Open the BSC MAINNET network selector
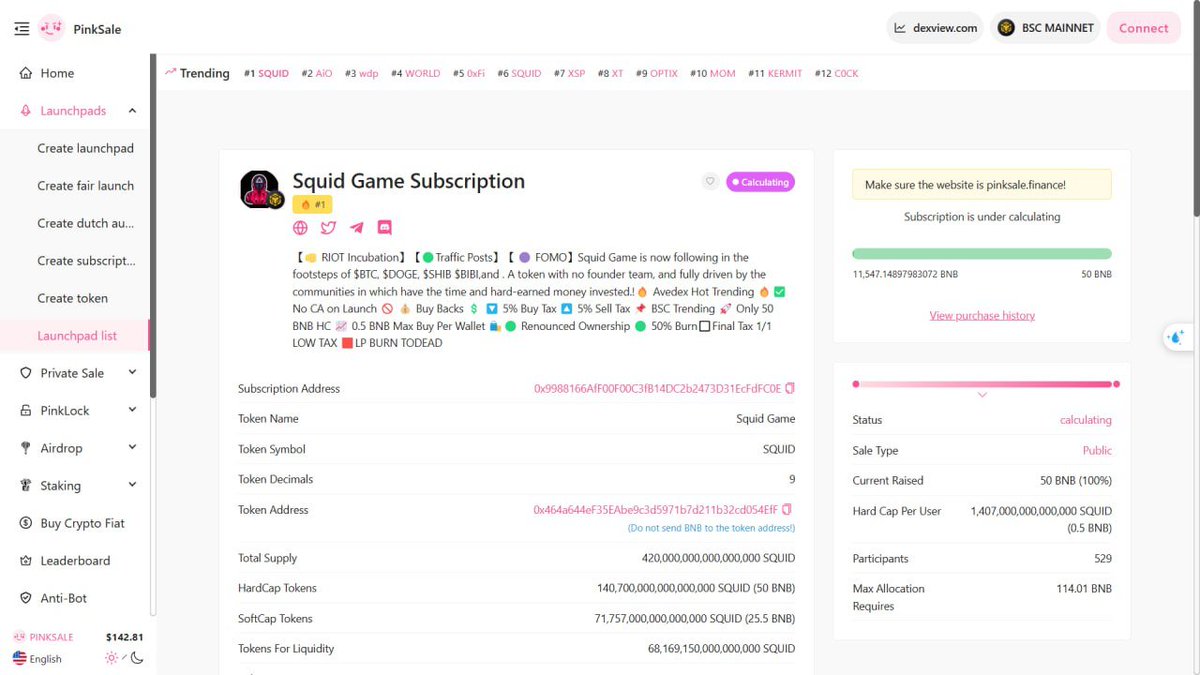The height and width of the screenshot is (675, 1200). click(1045, 28)
